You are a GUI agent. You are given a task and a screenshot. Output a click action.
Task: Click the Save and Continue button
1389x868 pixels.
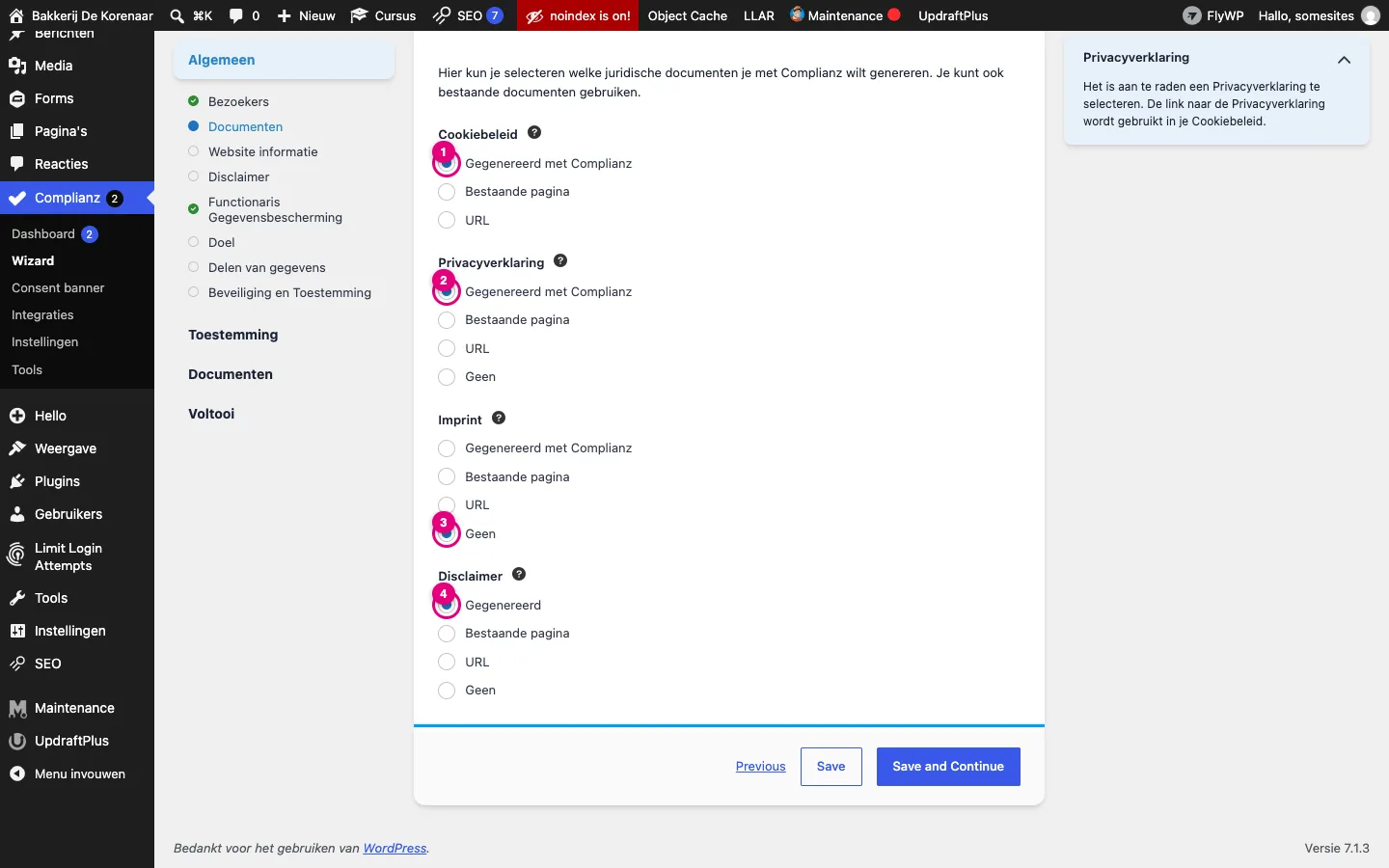[x=948, y=767]
